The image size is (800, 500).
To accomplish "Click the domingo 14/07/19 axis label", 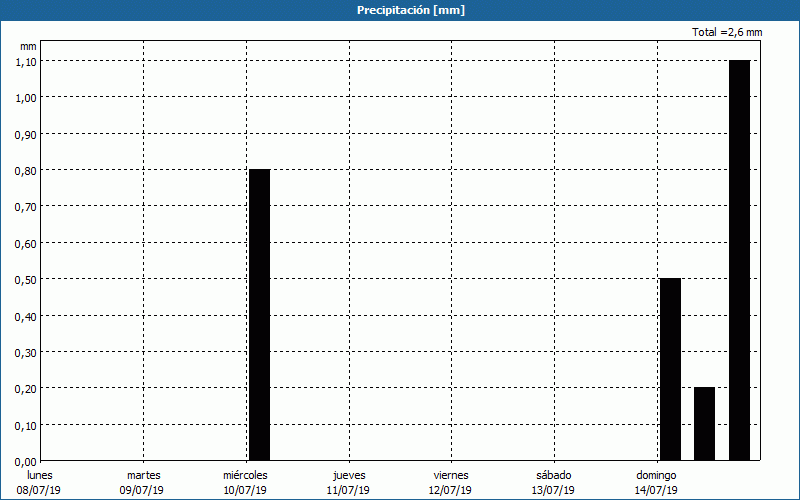I will pos(656,483).
